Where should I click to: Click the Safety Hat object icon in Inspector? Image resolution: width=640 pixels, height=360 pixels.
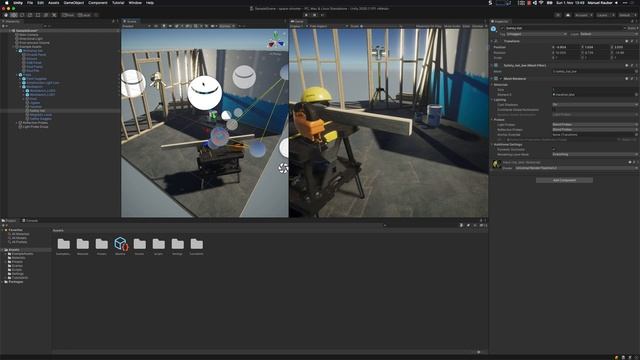[x=493, y=29]
